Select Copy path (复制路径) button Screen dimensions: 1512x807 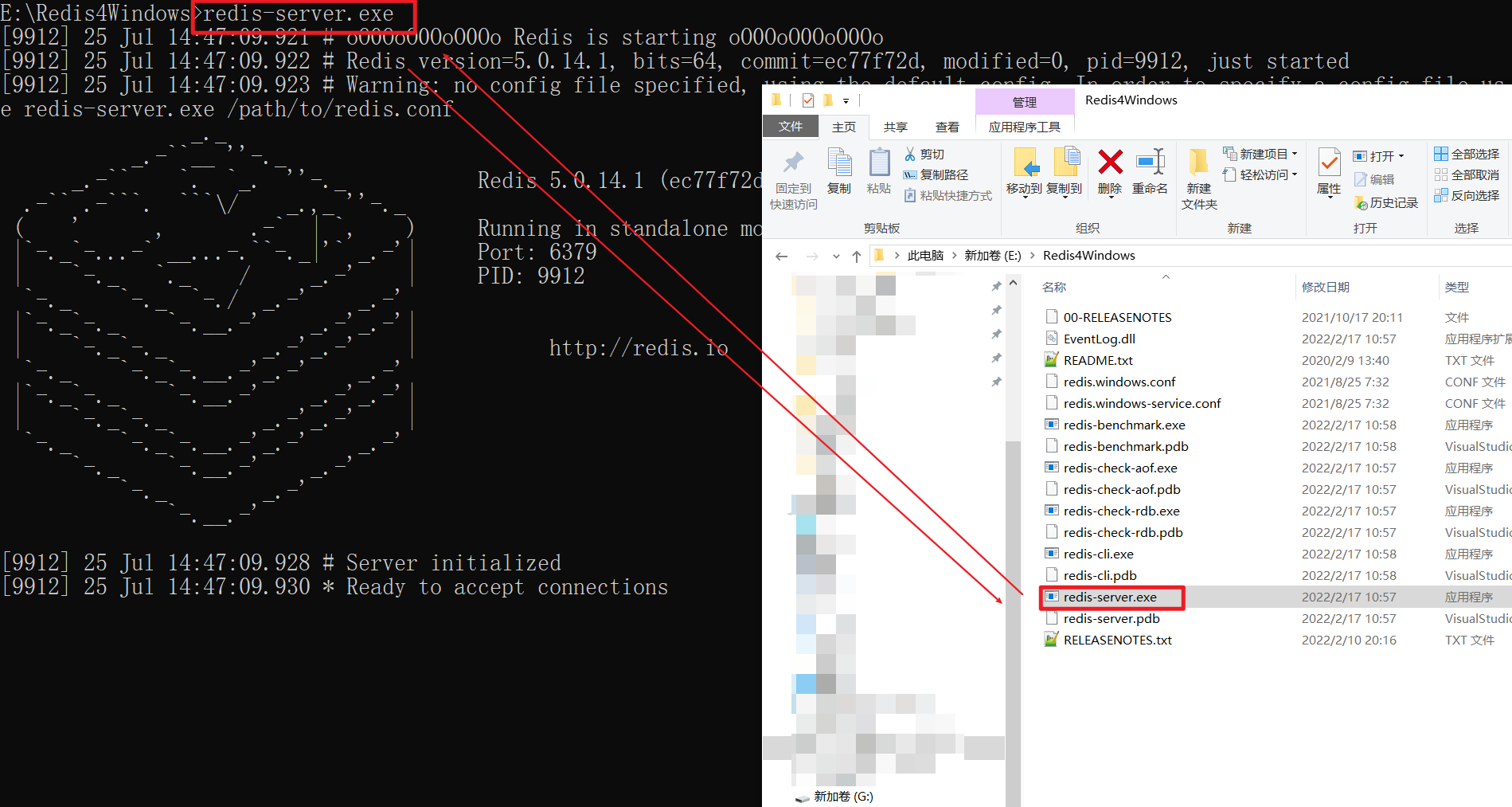point(936,174)
